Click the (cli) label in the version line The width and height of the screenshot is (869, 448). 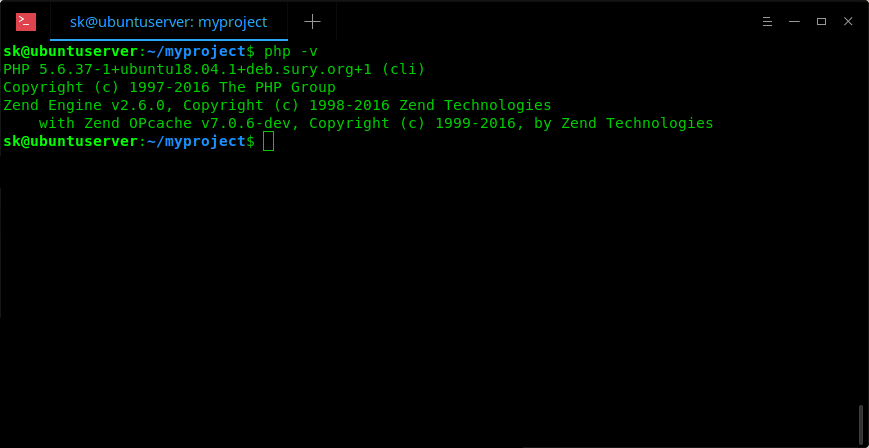click(x=403, y=69)
